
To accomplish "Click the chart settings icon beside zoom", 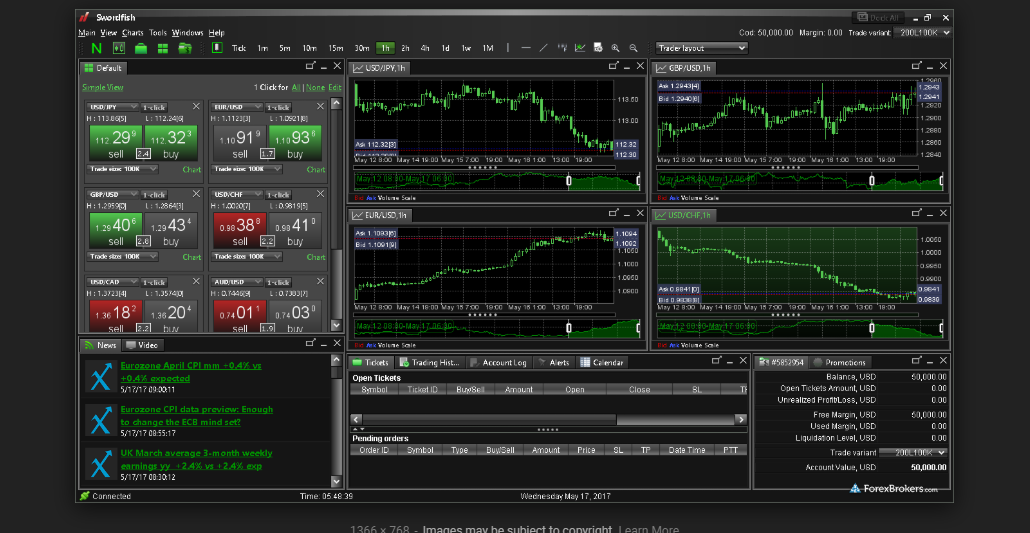I will point(598,48).
